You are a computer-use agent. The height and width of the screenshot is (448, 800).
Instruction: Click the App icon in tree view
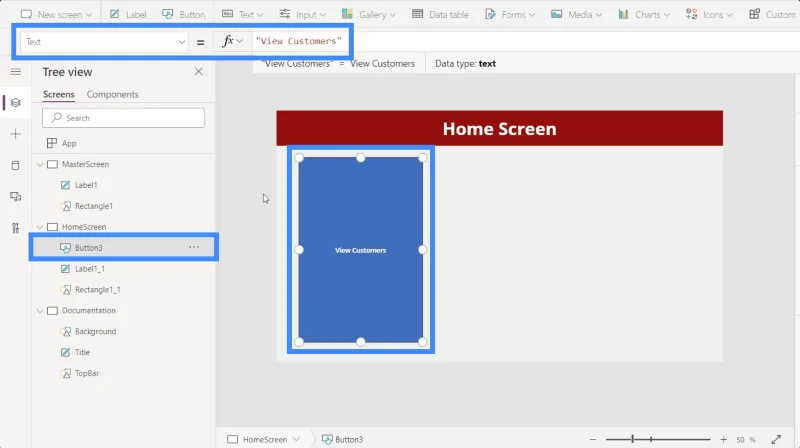coord(52,143)
